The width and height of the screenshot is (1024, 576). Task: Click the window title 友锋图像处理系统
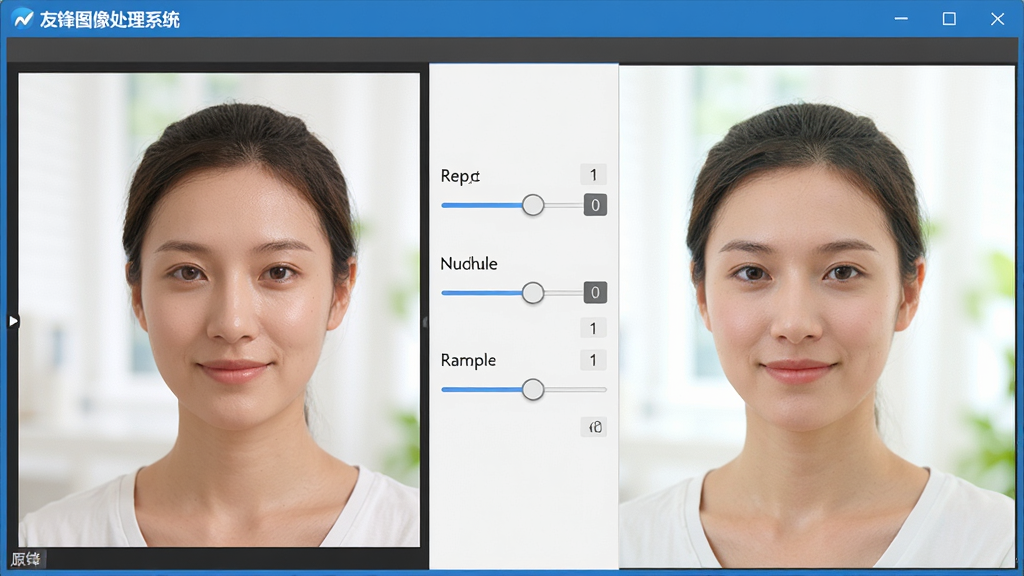110,20
